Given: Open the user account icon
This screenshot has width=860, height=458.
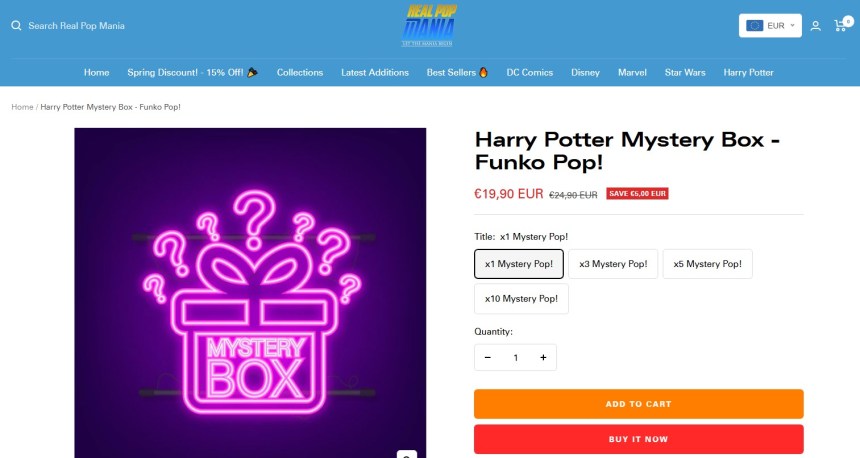Looking at the screenshot, I should 815,26.
